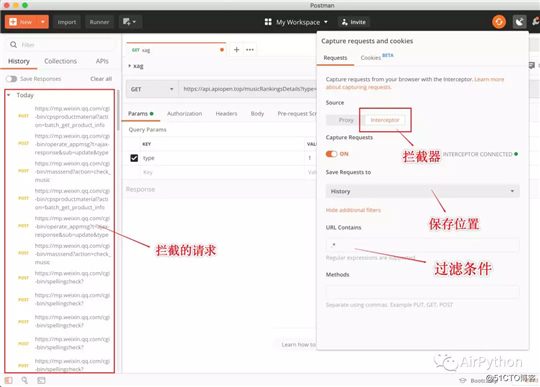Select the Params tab
The width and height of the screenshot is (540, 387).
141,114
